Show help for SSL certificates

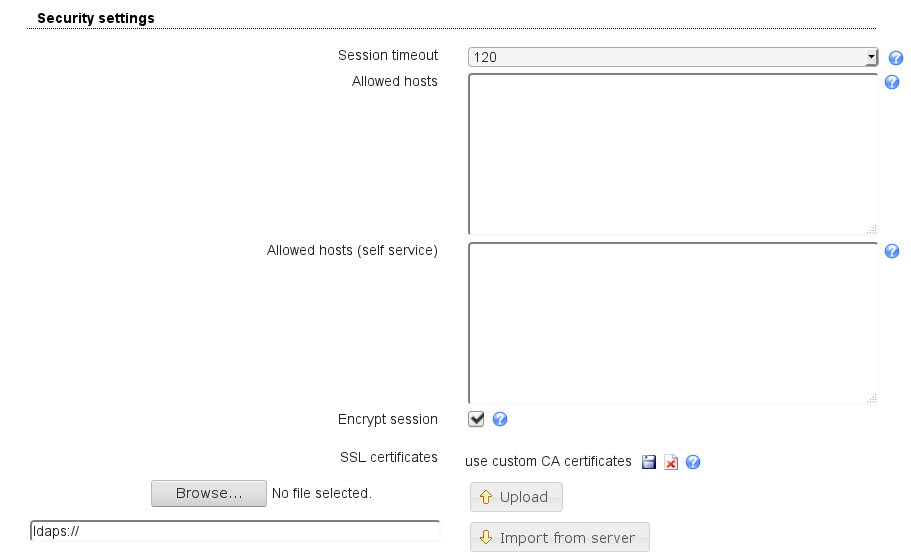click(x=692, y=462)
